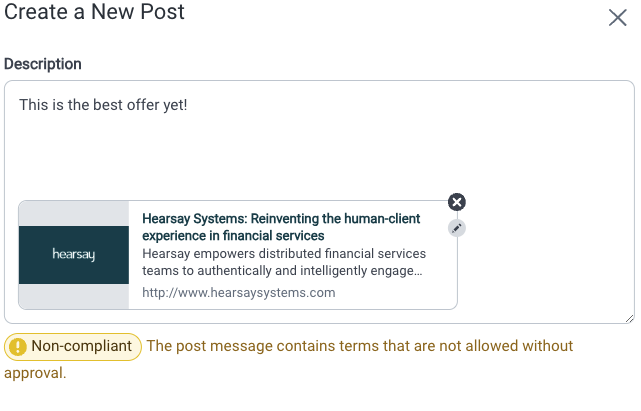Viewport: 641px width, 411px height.
Task: Click gray strip above hearsay logo
Action: (x=74, y=213)
